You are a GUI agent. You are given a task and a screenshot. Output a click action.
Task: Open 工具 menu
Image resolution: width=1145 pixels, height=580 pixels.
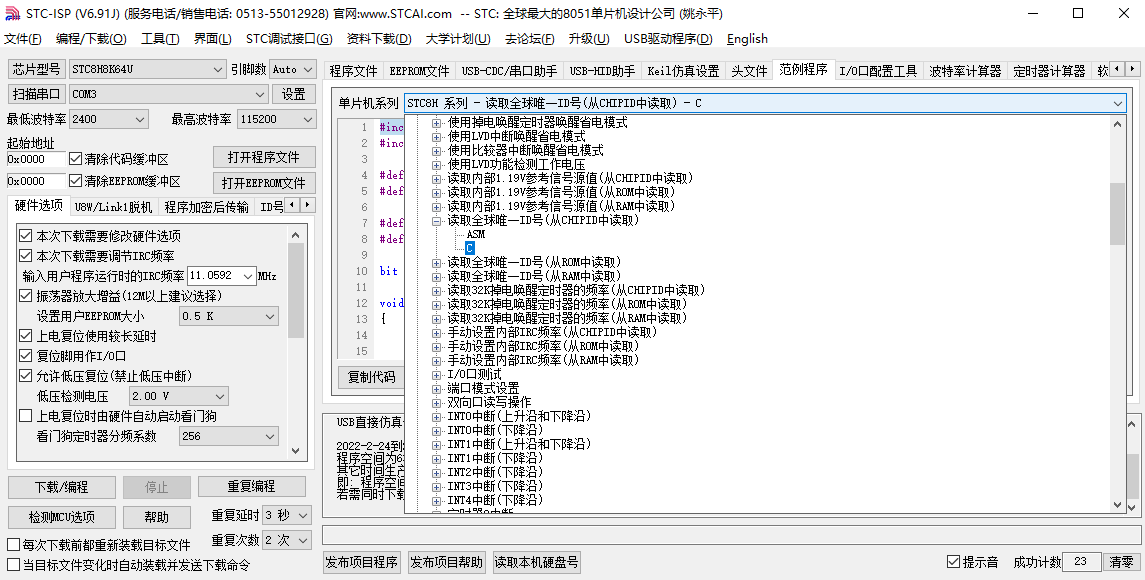pyautogui.click(x=160, y=39)
